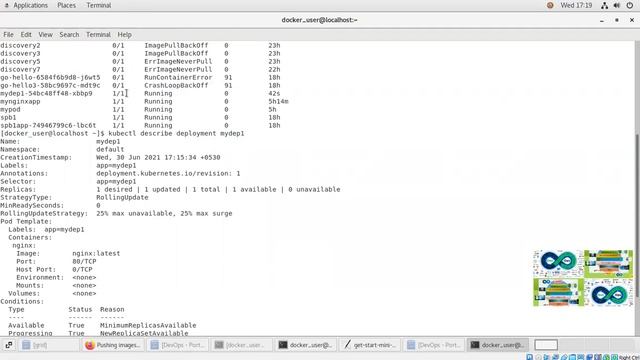Click the CreationTimestamp value Wed, 30 Jun 2021
This screenshot has width=640, height=360.
[158, 158]
